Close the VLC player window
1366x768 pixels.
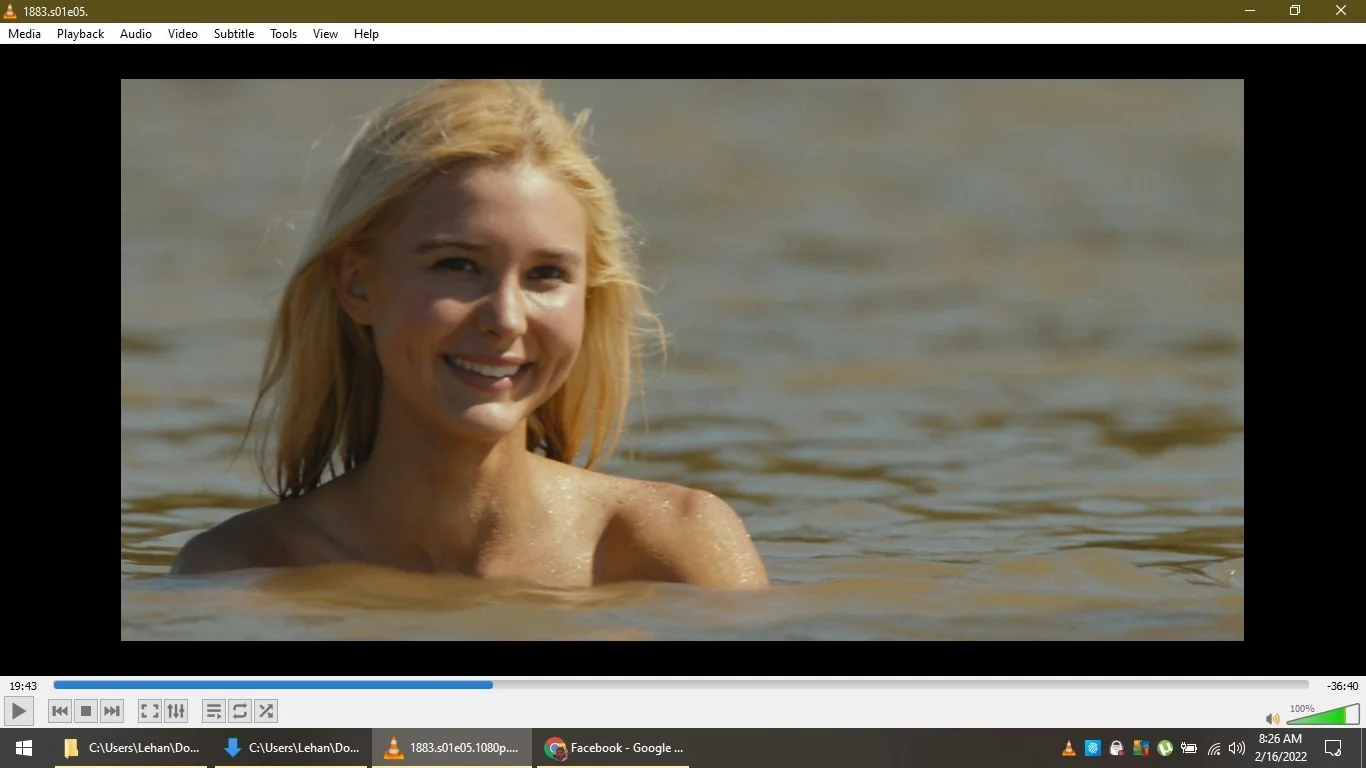1342,11
